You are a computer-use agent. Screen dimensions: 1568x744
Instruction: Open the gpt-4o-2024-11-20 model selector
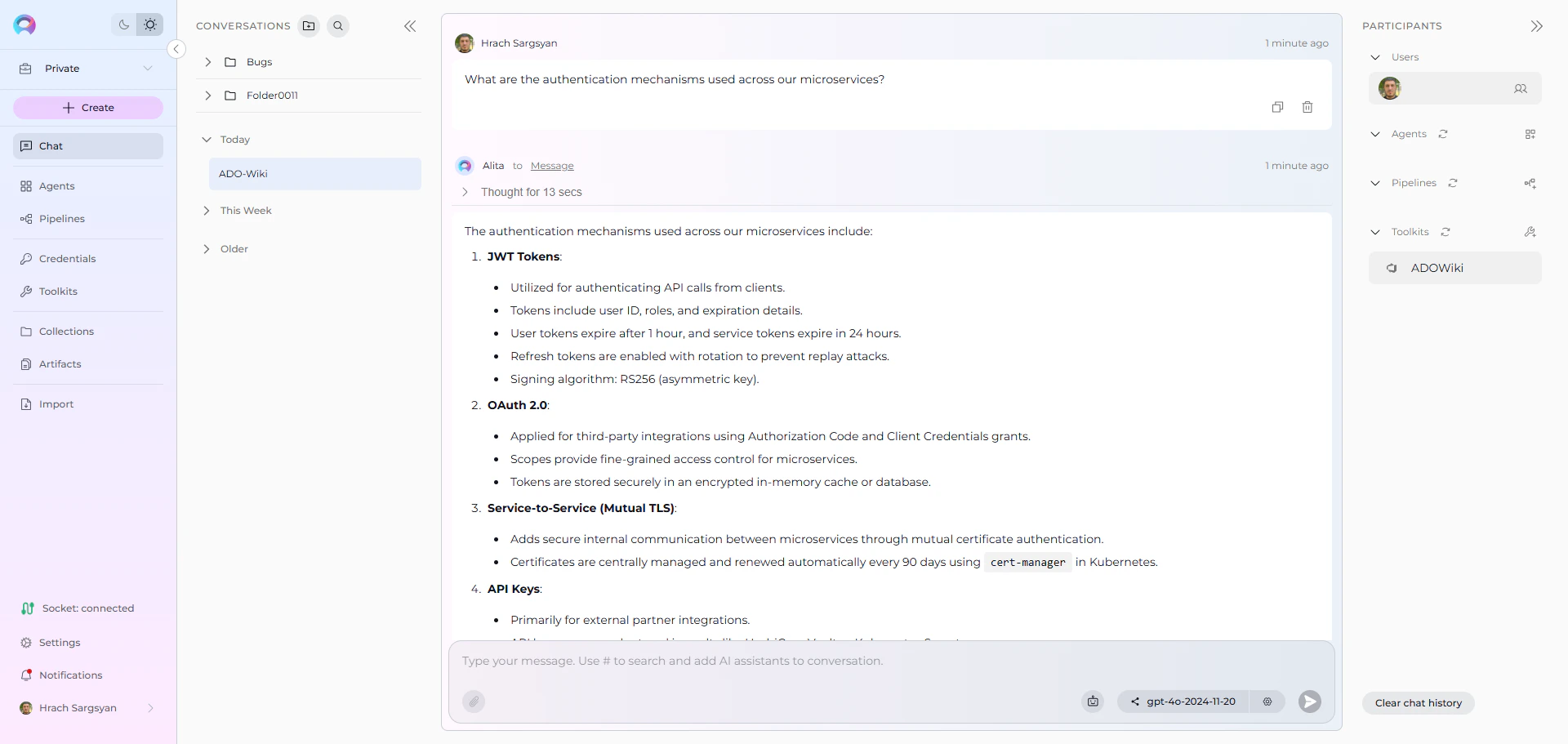(x=1190, y=701)
